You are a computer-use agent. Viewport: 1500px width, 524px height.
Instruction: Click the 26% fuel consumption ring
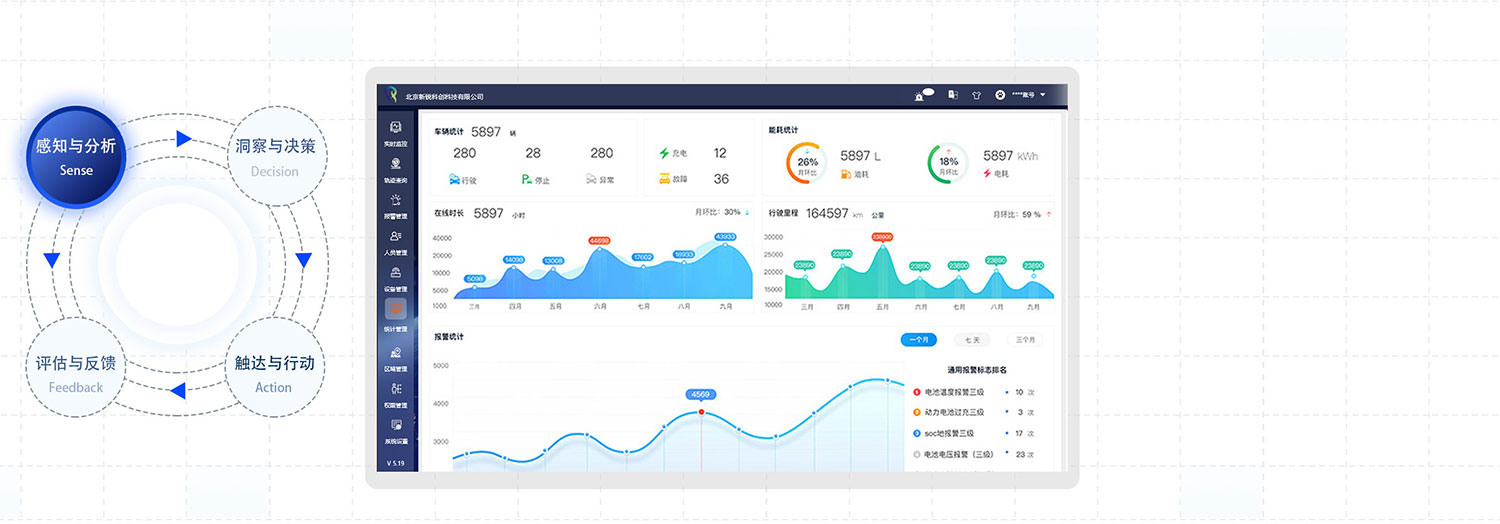(x=807, y=162)
